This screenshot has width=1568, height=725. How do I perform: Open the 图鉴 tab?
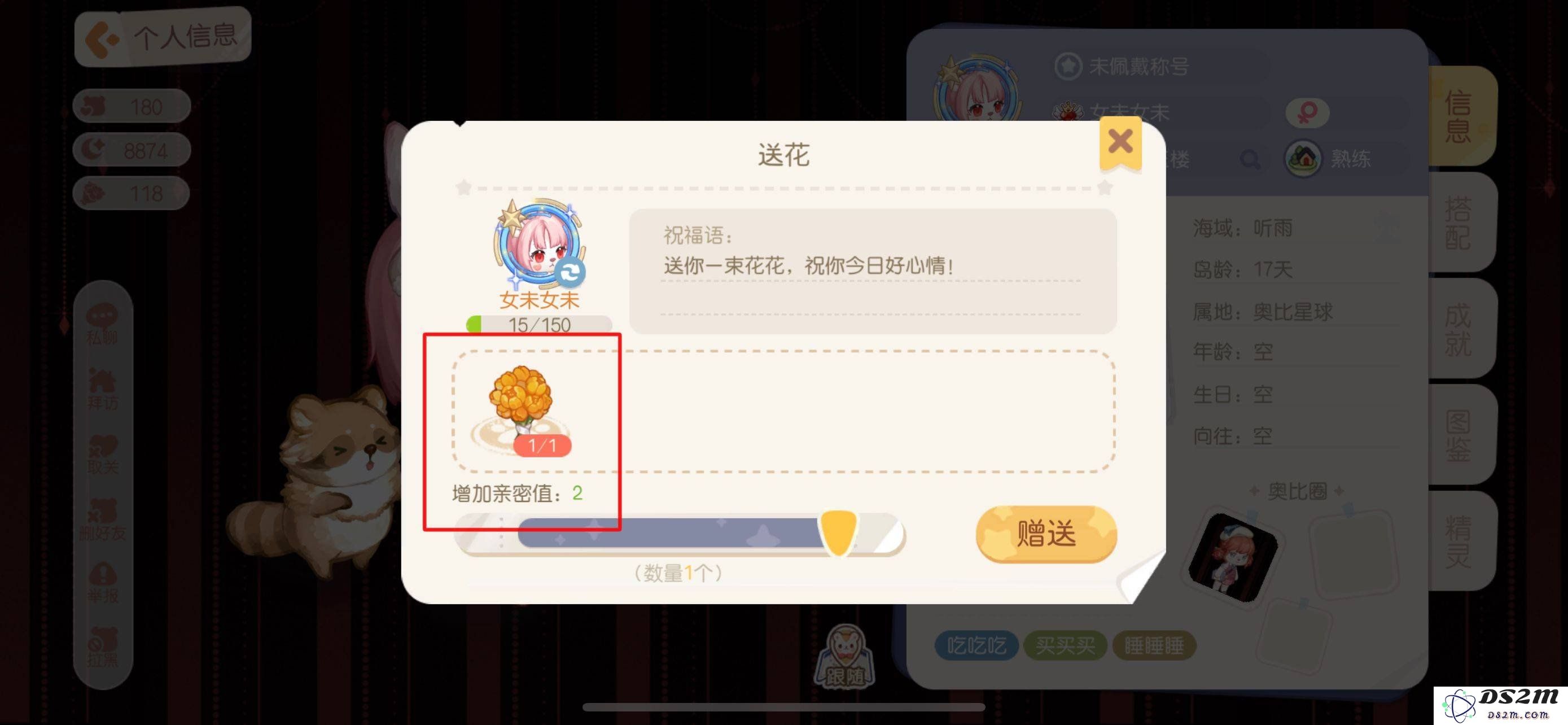point(1459,436)
